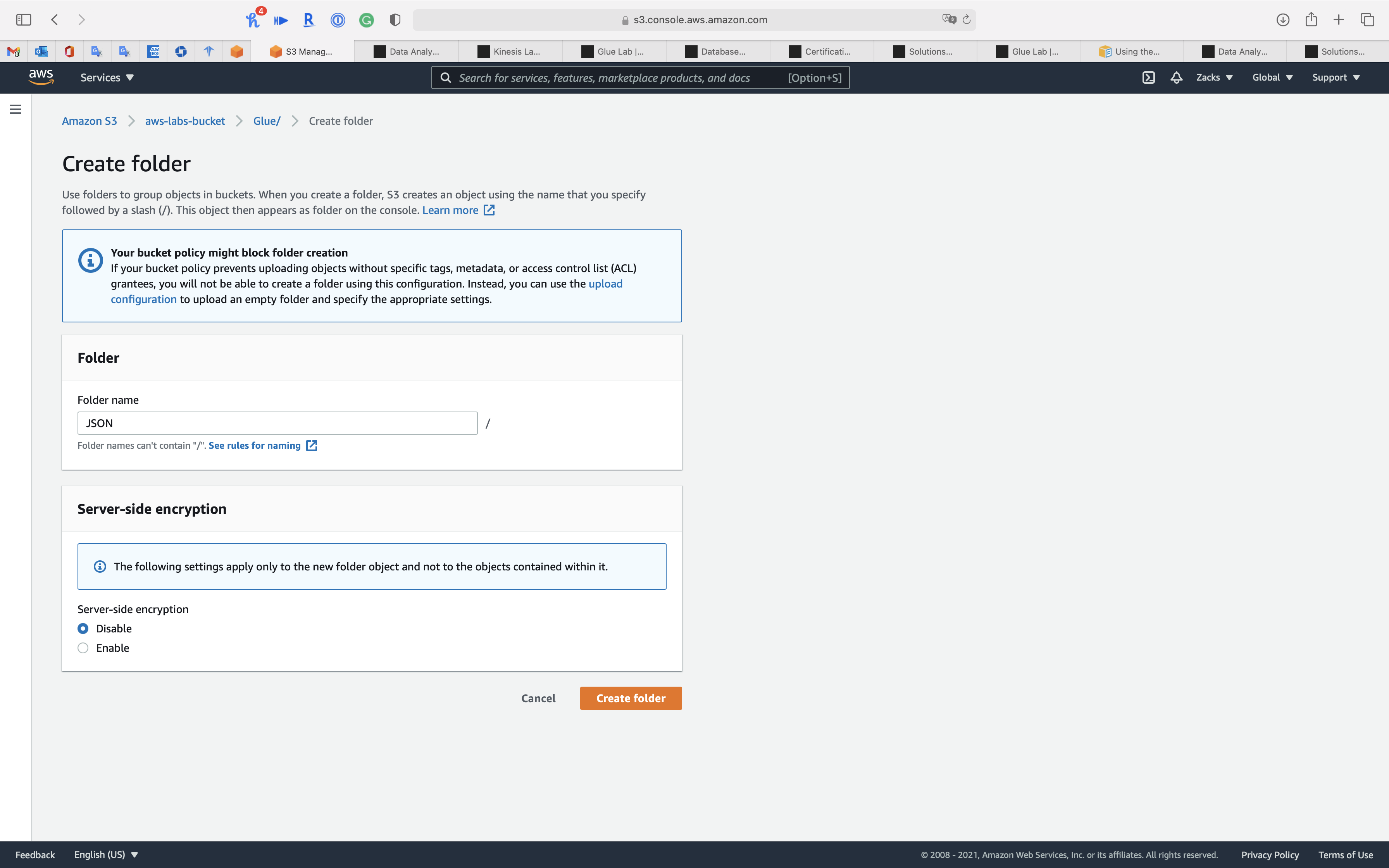Open the Zacks account dropdown
Viewport: 1389px width, 868px height.
(1214, 77)
